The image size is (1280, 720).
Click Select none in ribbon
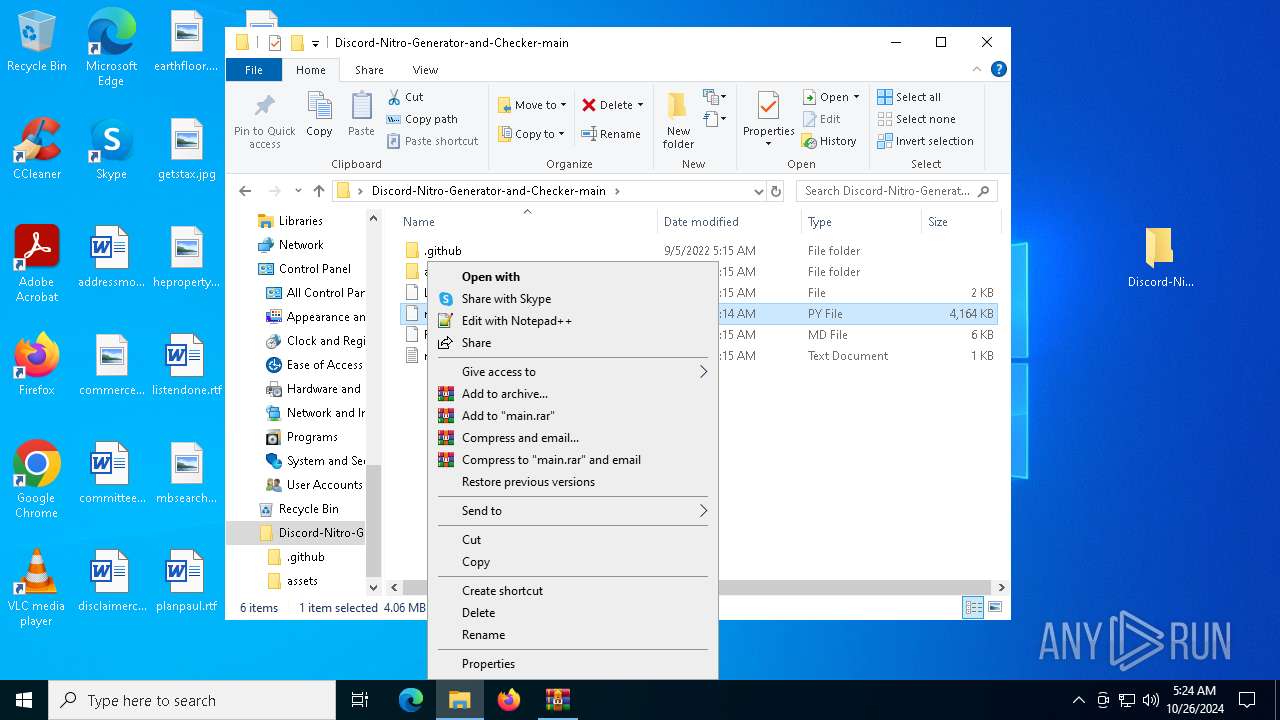click(915, 119)
